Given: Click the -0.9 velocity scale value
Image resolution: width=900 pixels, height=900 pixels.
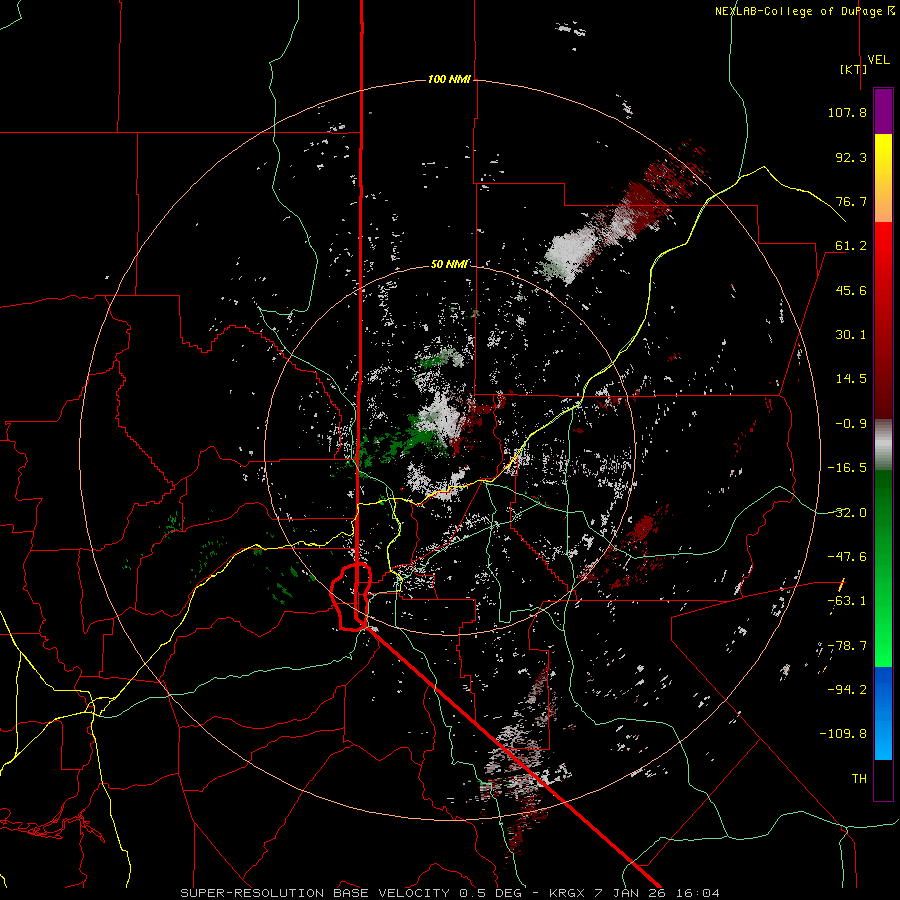Looking at the screenshot, I should click(x=851, y=424).
